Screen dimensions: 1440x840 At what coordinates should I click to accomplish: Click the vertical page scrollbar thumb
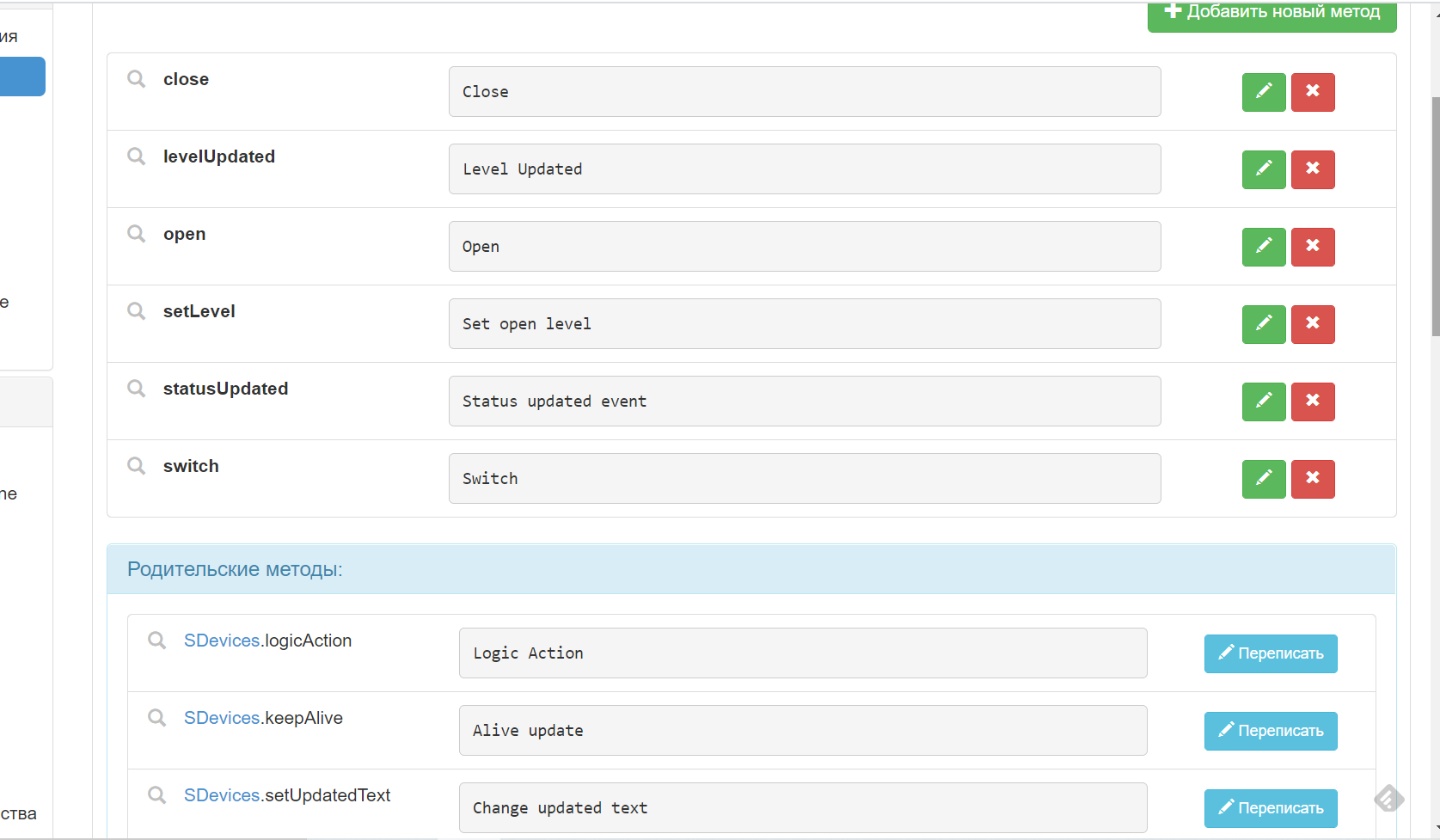(x=1435, y=215)
